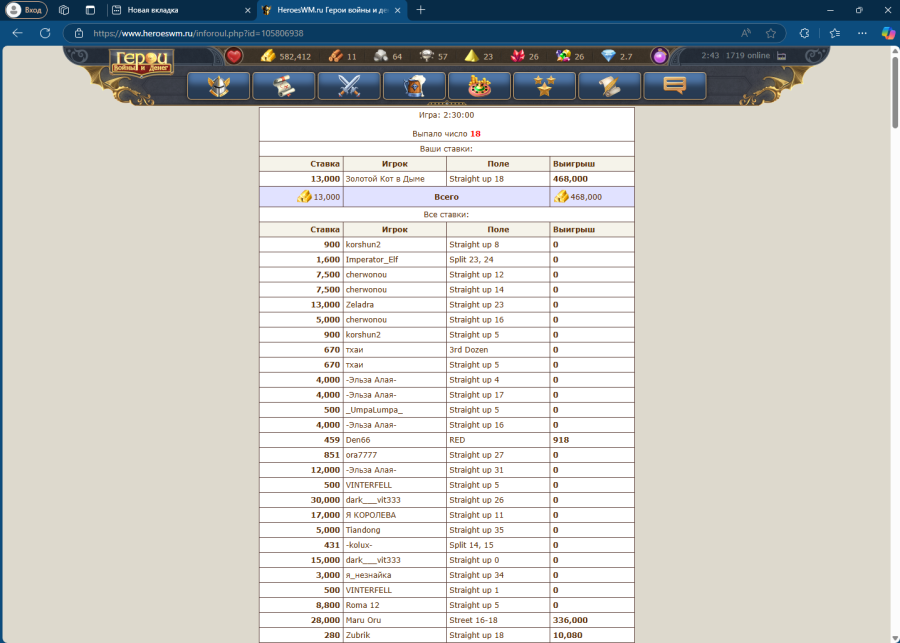900x643 pixels.
Task: Open player Tiandong profile link
Action: 363,530
